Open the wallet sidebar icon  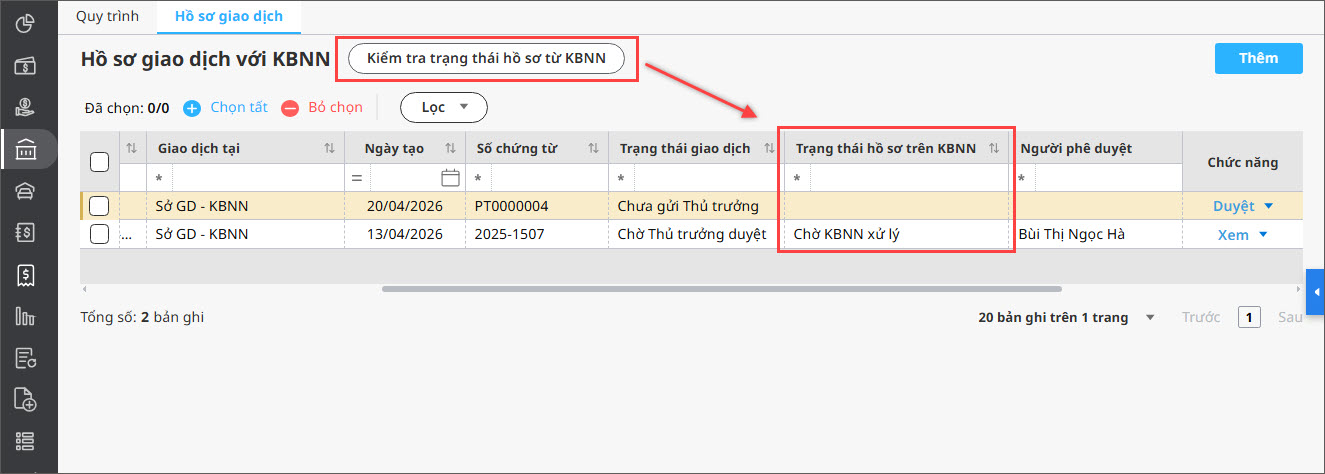pyautogui.click(x=26, y=66)
